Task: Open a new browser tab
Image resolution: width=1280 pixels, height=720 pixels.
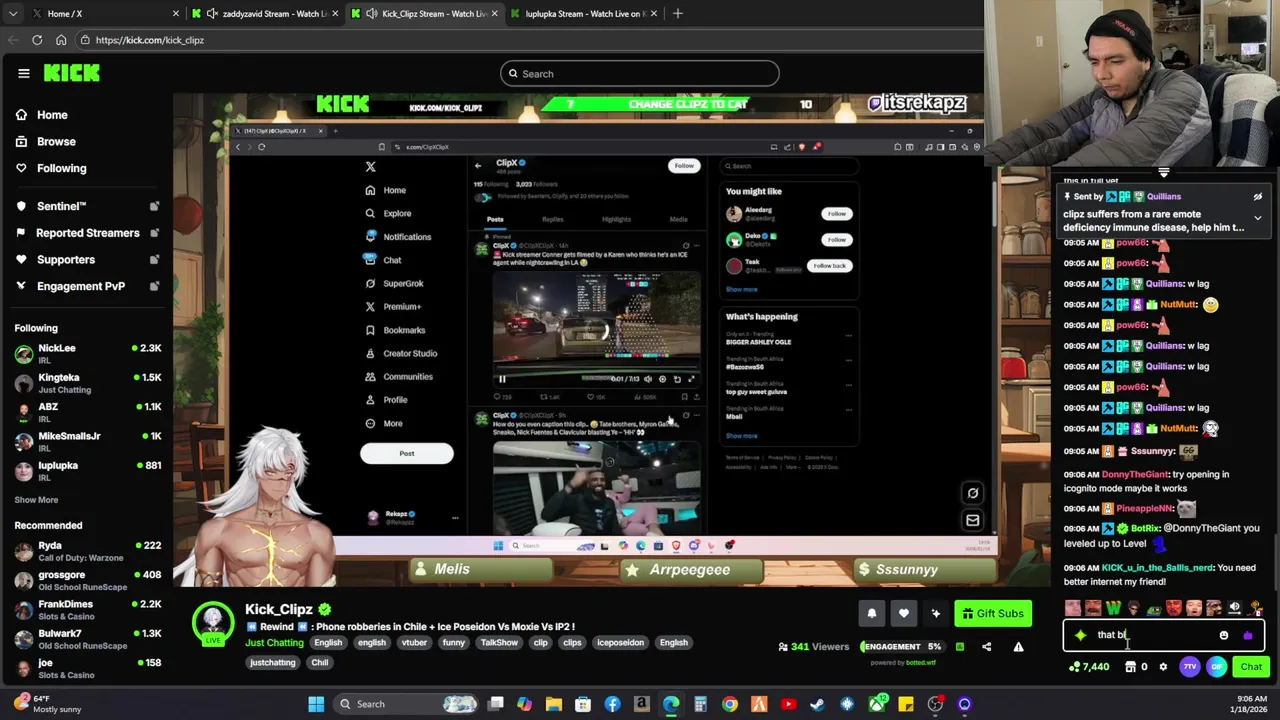Action: [678, 14]
